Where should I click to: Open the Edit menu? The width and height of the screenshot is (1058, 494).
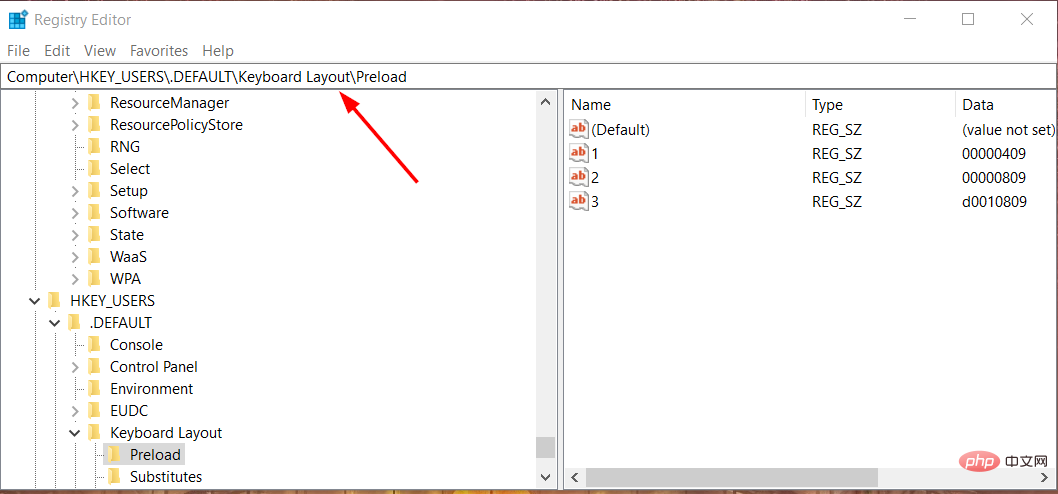coord(57,51)
